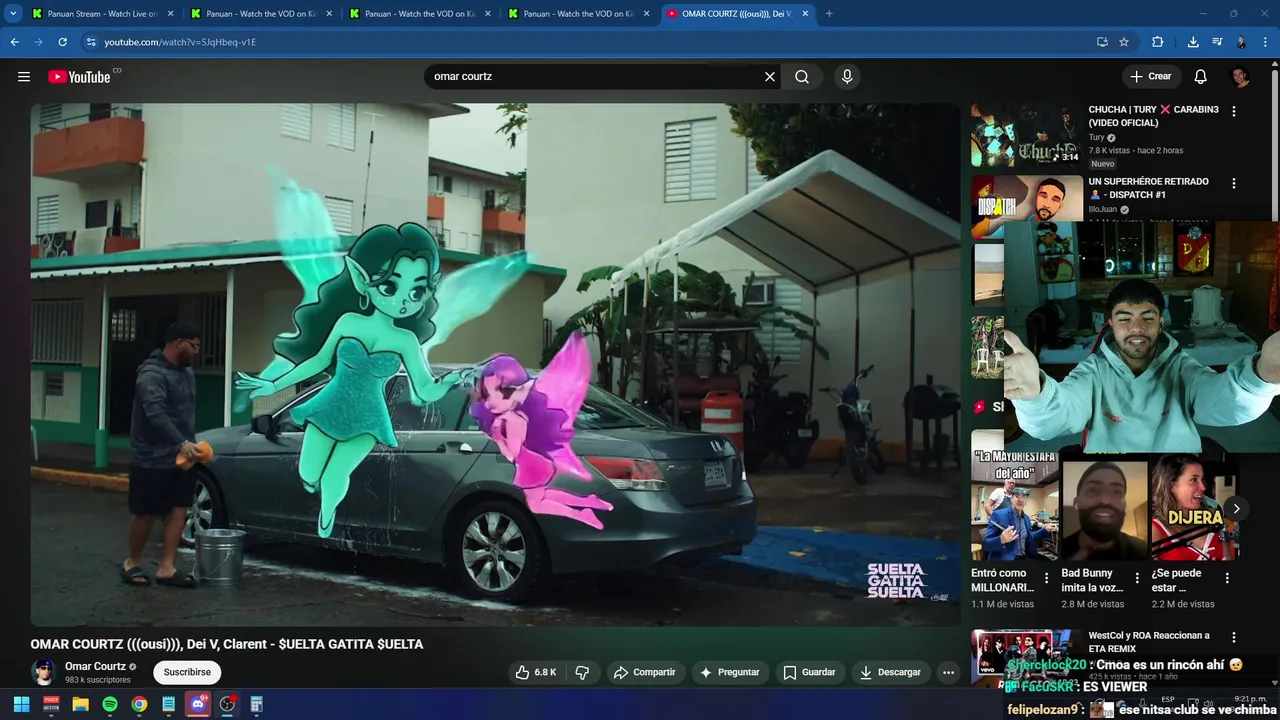
Task: Dislike the video
Action: pos(582,672)
